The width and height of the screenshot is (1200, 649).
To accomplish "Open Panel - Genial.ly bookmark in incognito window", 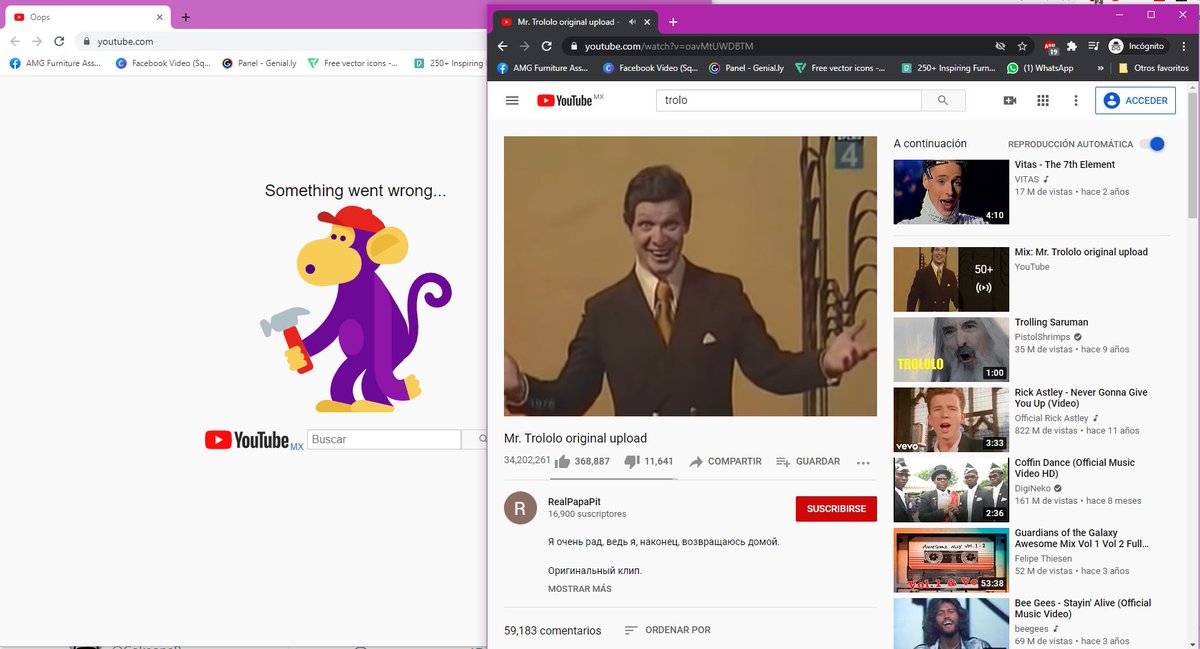I will click(745, 68).
